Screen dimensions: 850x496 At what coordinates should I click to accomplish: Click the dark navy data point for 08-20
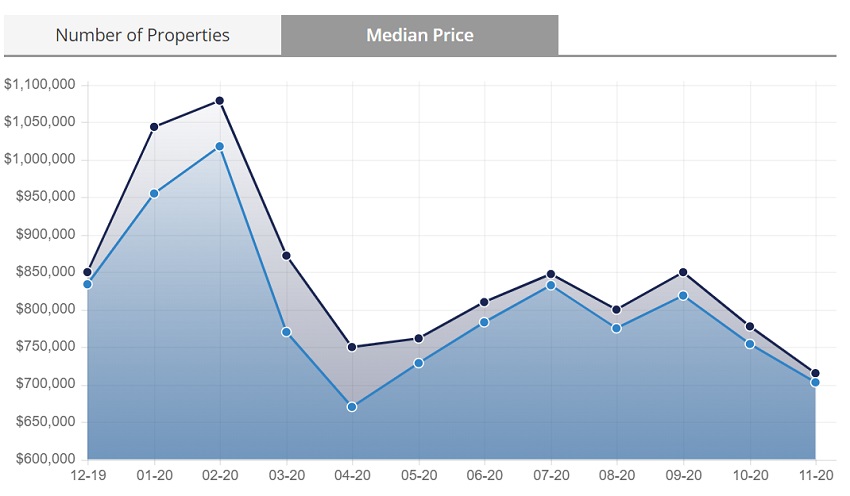[x=617, y=310]
